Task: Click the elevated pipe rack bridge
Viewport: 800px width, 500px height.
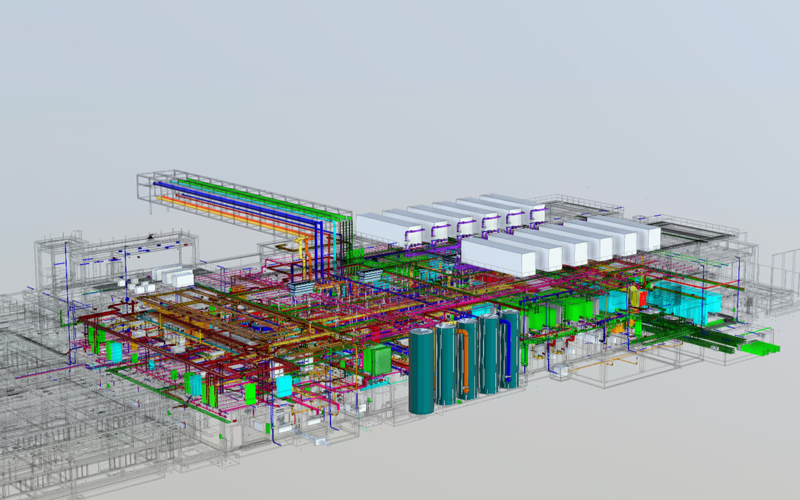Action: point(250,205)
